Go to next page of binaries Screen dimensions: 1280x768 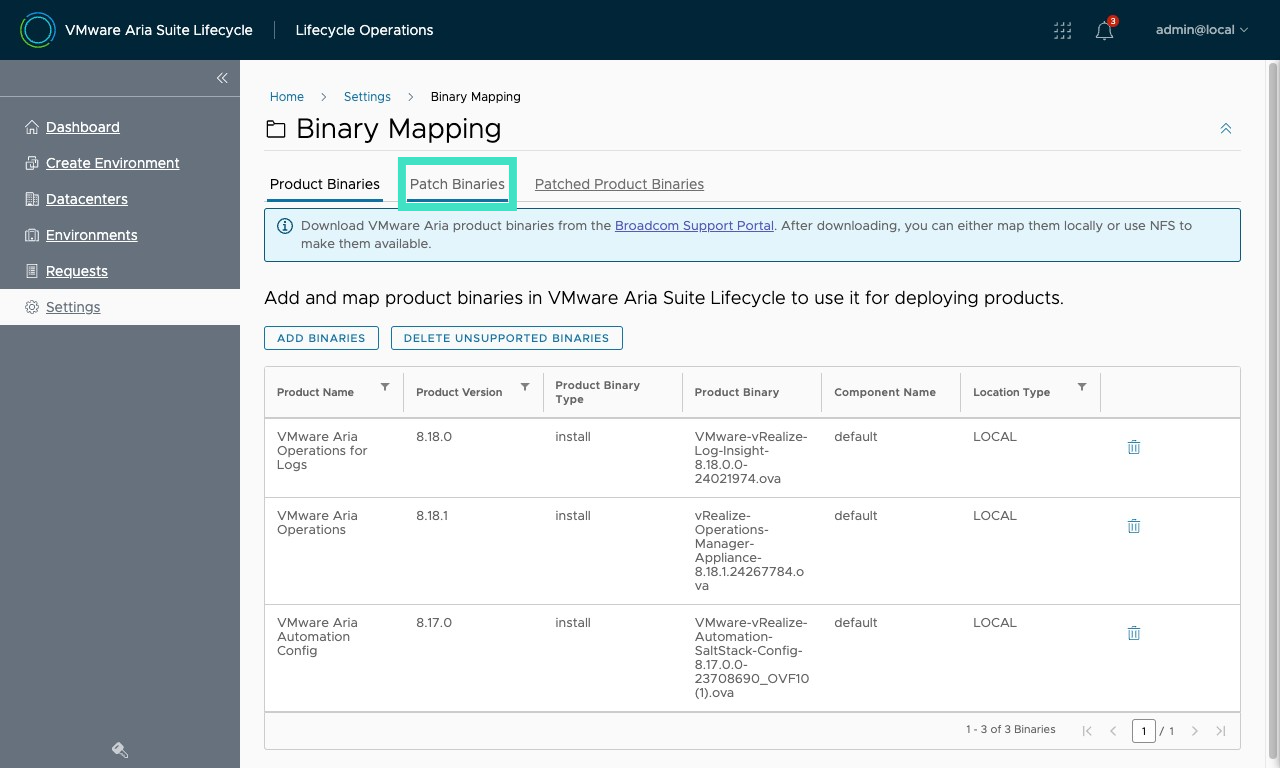(1195, 731)
